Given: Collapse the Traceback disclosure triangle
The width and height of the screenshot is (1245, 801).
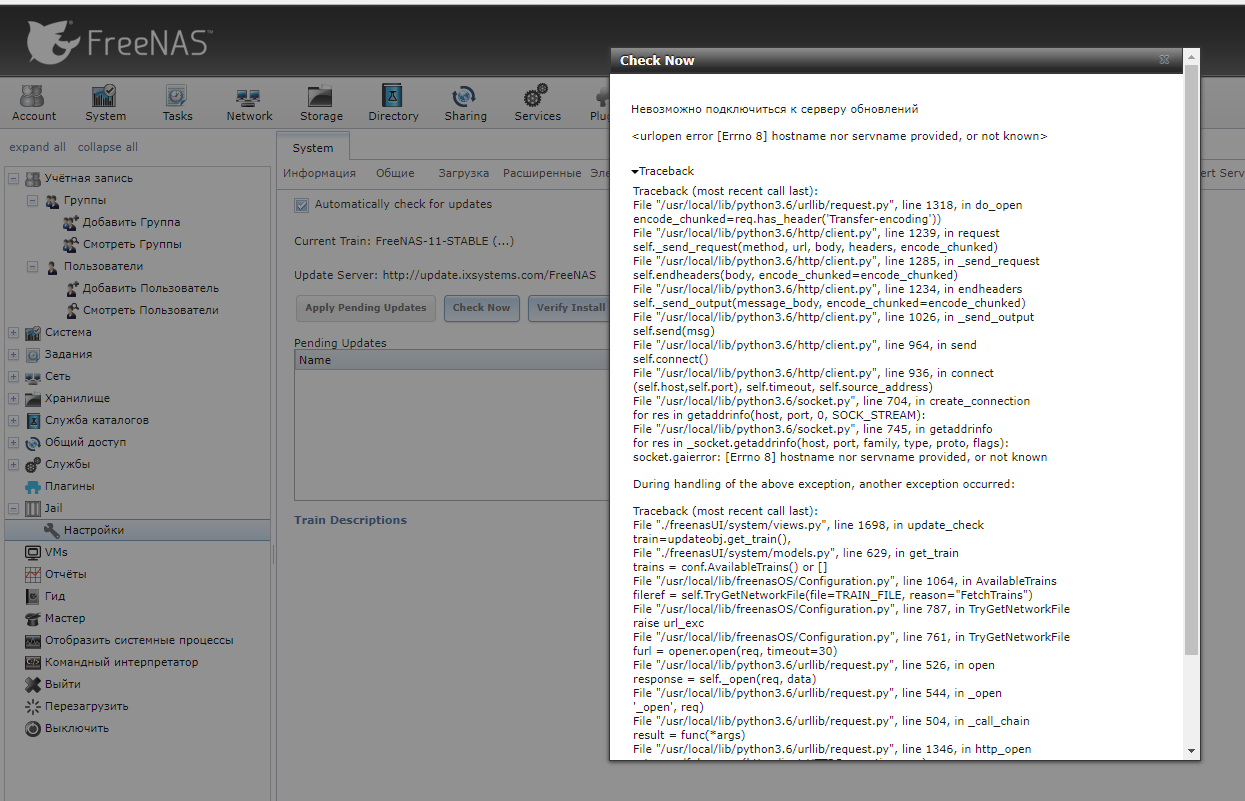Looking at the screenshot, I should tap(635, 172).
